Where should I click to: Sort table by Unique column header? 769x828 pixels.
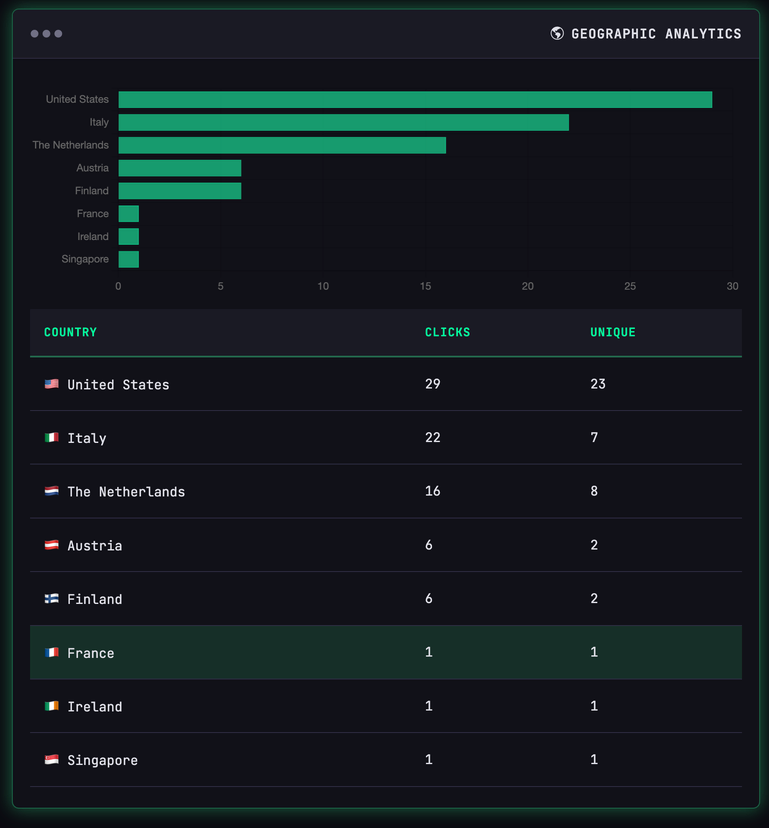pos(612,332)
